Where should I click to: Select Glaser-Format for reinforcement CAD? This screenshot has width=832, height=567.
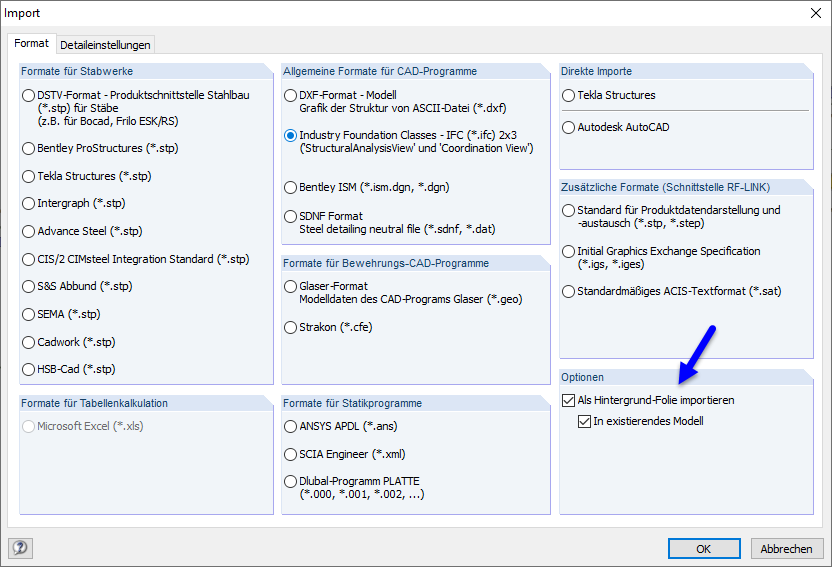291,286
